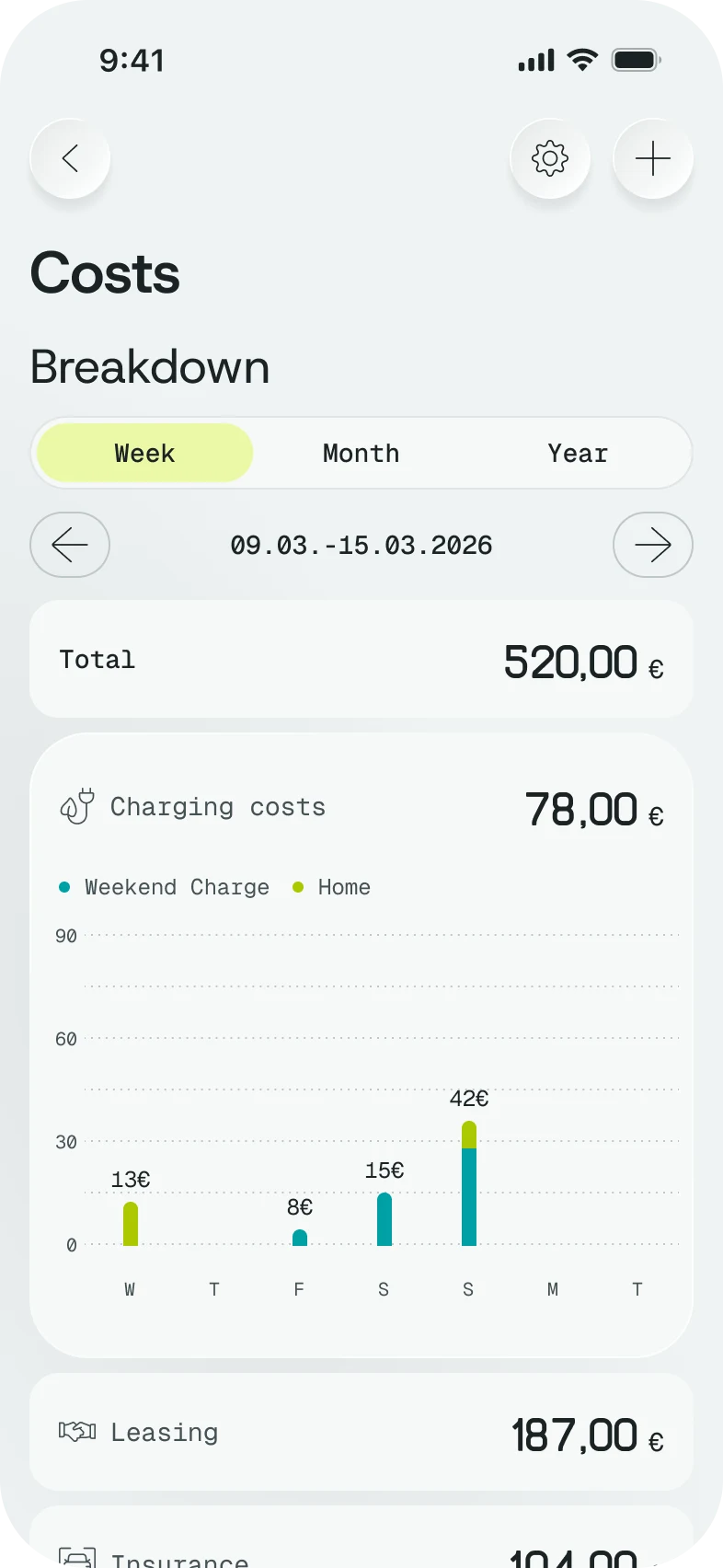
Task: Open the Leasing cost row
Action: (x=361, y=1432)
